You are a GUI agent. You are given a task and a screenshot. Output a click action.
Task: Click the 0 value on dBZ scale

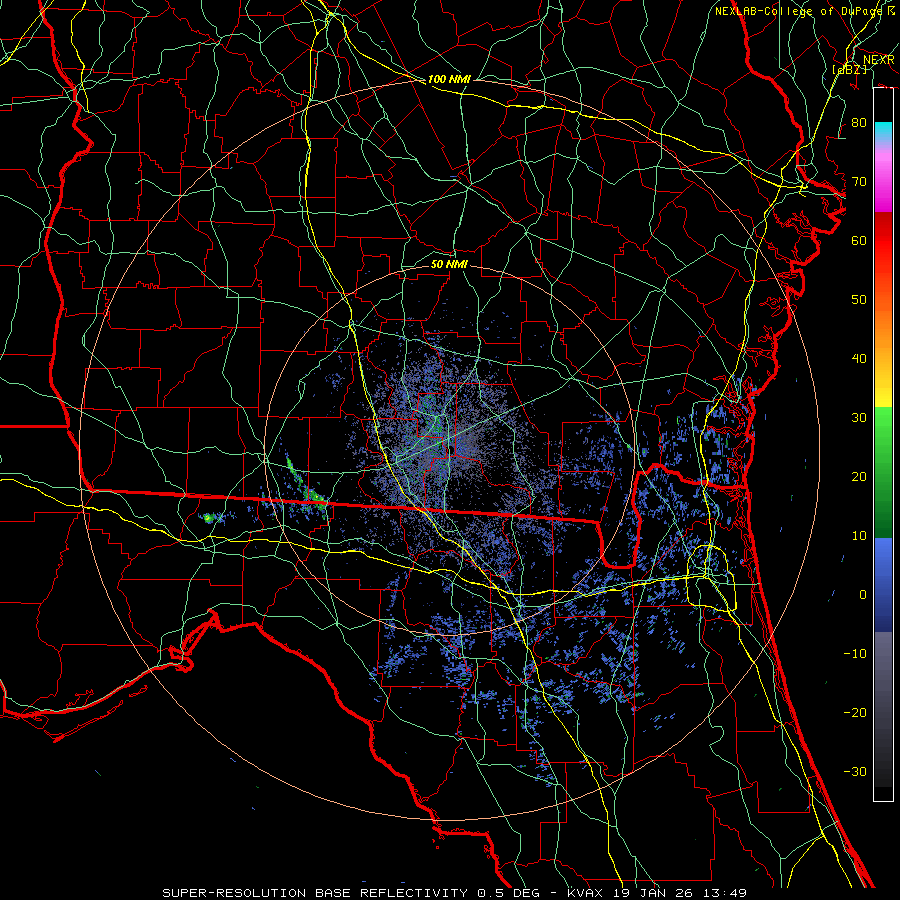tap(863, 595)
